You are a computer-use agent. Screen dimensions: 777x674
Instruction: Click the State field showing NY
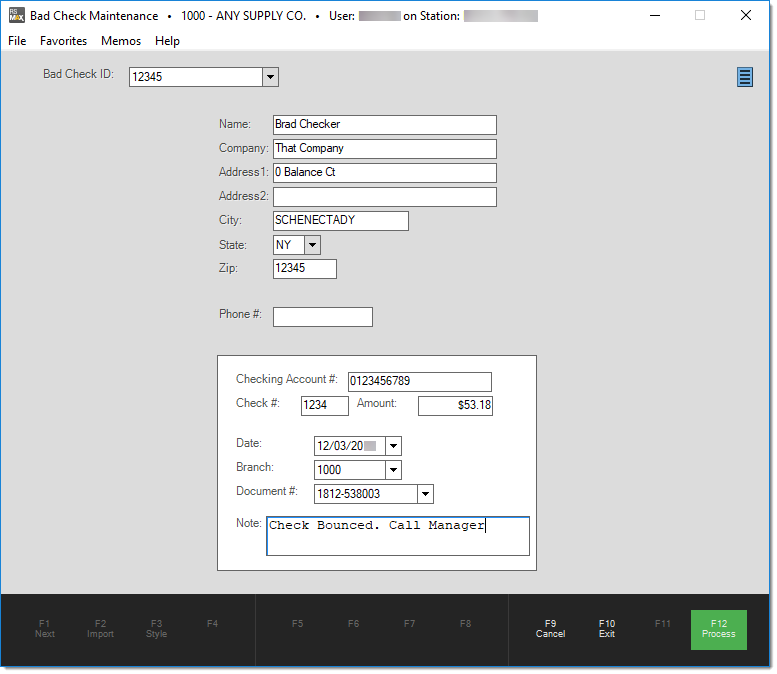pos(289,245)
